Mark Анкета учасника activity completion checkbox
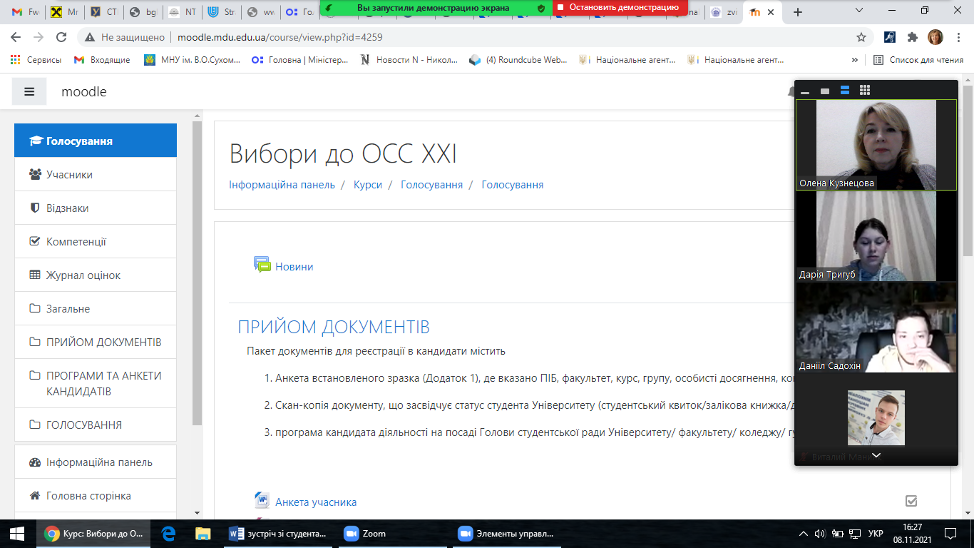974x550 pixels. tap(910, 501)
